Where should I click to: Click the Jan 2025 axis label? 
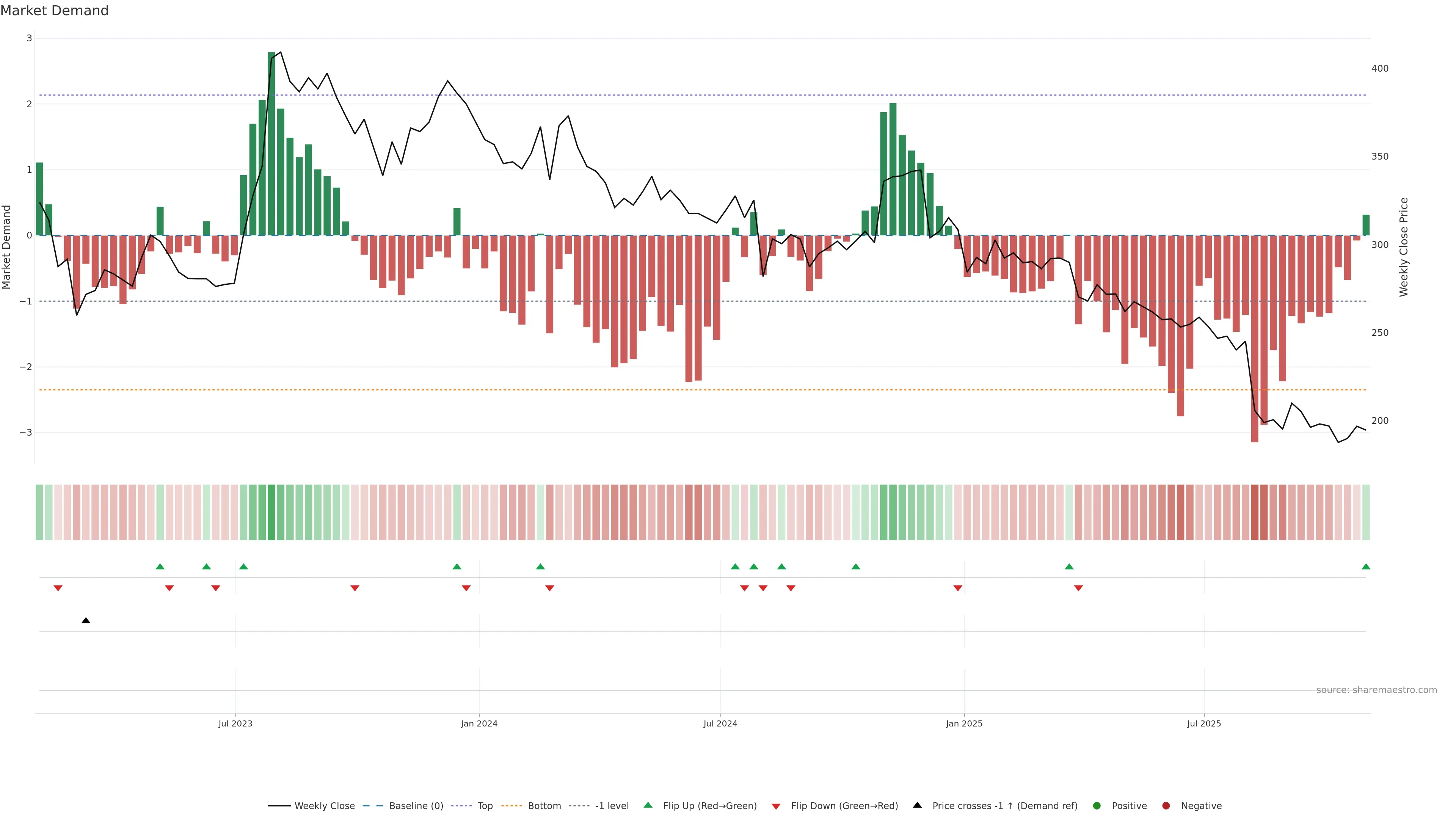tap(964, 723)
